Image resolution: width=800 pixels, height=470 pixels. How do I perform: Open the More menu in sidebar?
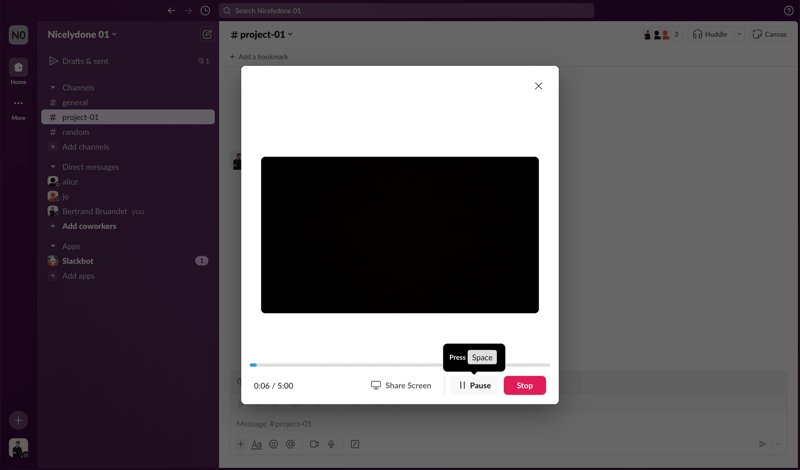(18, 108)
